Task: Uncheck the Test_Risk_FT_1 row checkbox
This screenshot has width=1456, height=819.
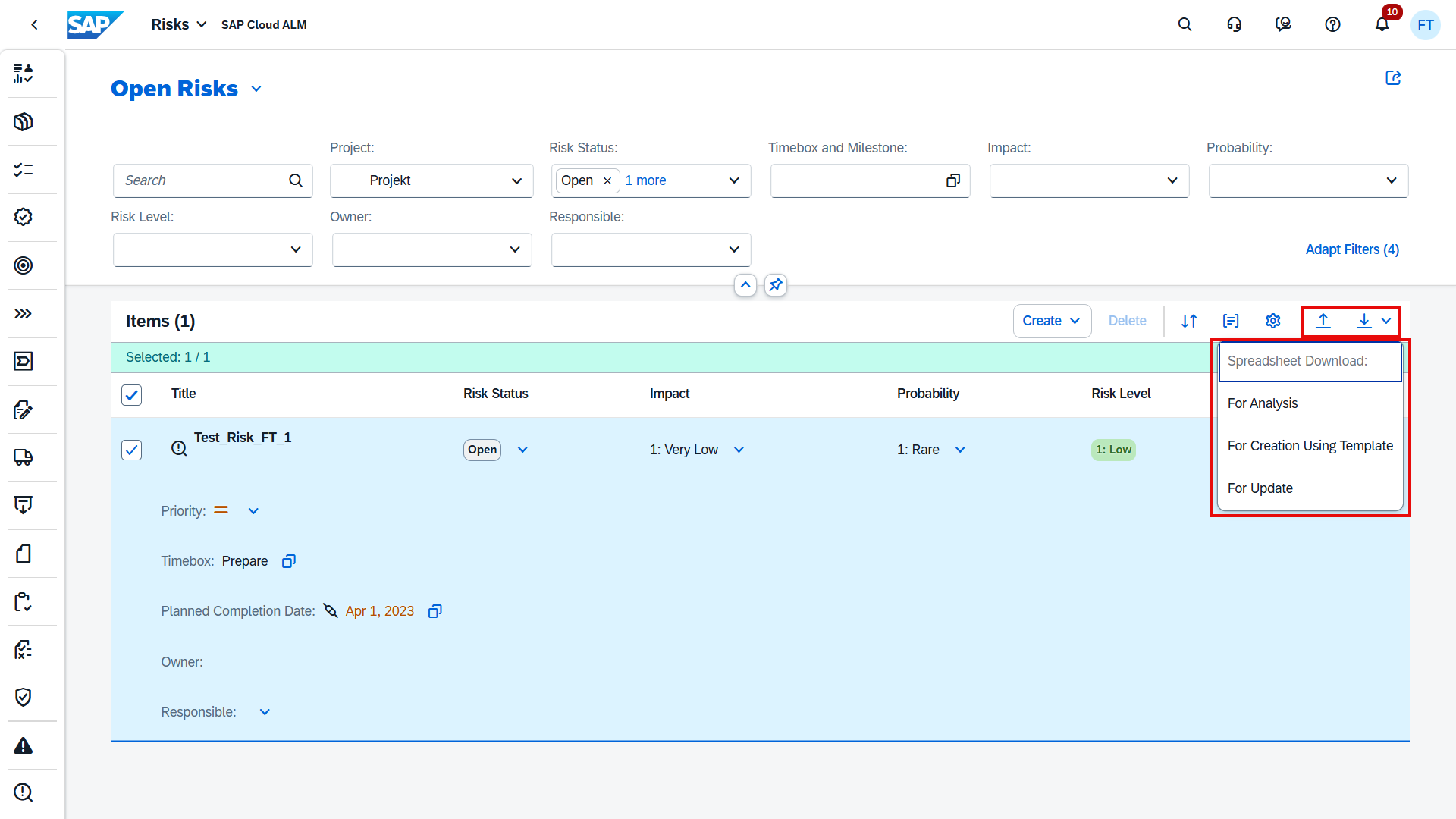Action: click(132, 450)
